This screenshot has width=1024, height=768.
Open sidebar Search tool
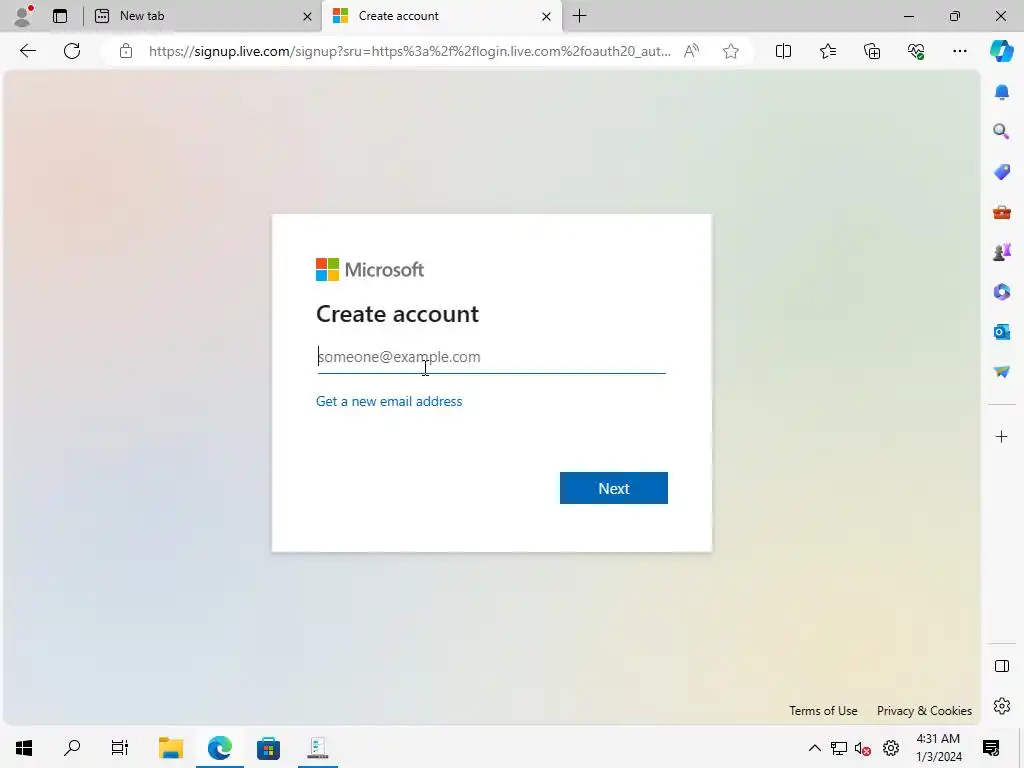pos(1002,132)
